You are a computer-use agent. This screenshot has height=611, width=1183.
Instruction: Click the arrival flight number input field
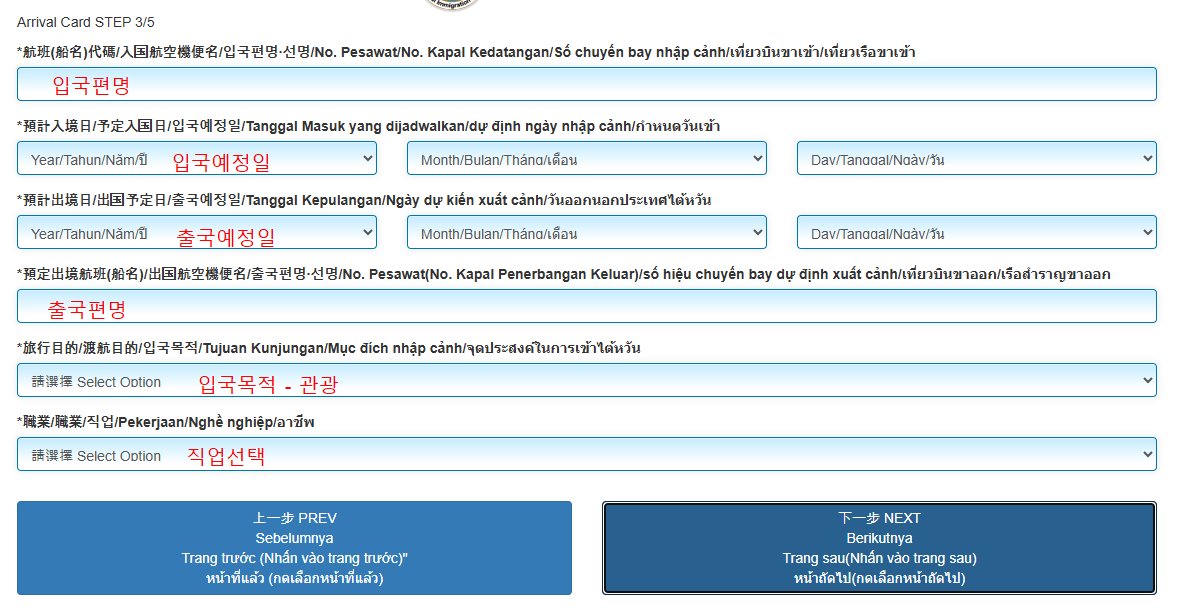[586, 84]
